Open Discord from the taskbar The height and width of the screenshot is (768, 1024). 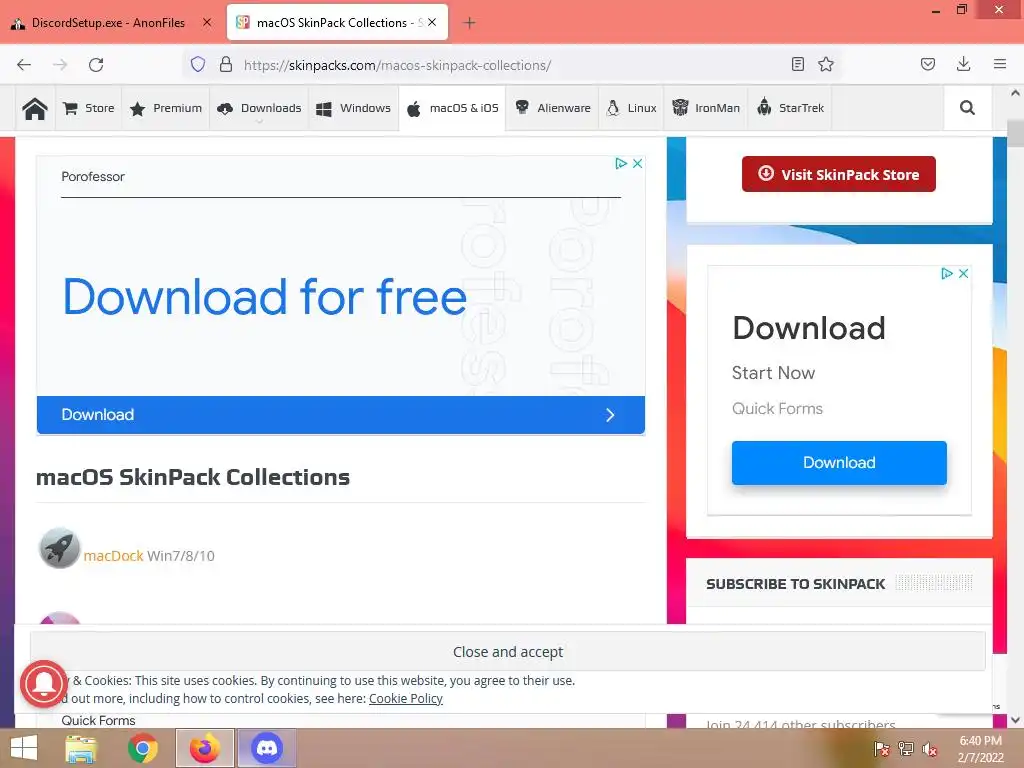click(x=266, y=748)
